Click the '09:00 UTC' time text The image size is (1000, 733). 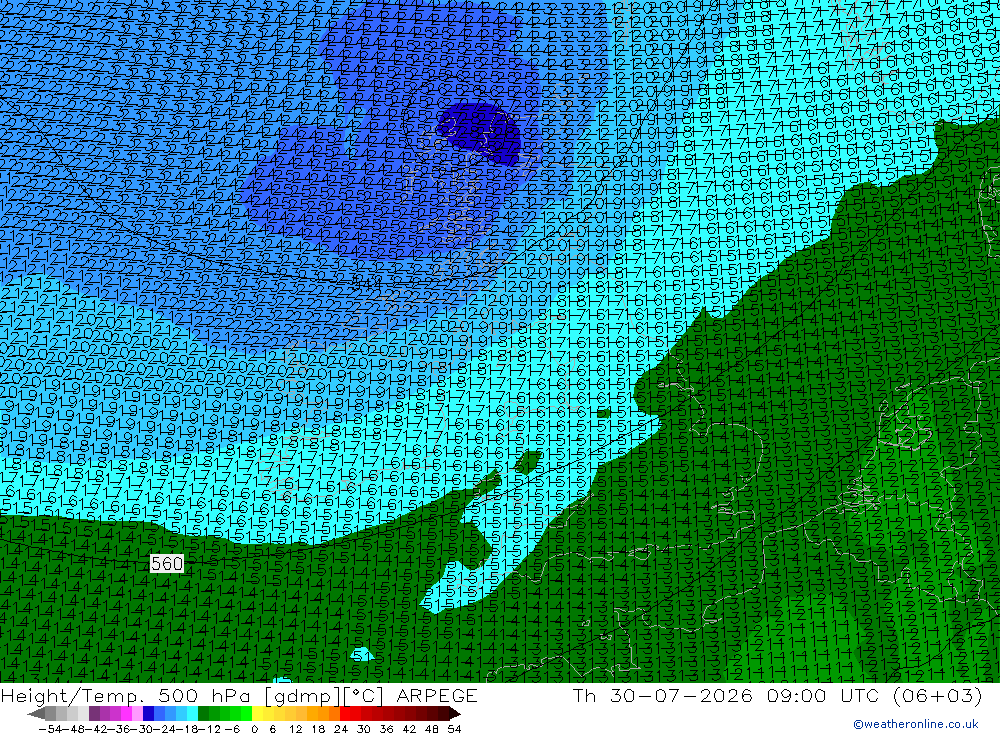click(x=823, y=695)
